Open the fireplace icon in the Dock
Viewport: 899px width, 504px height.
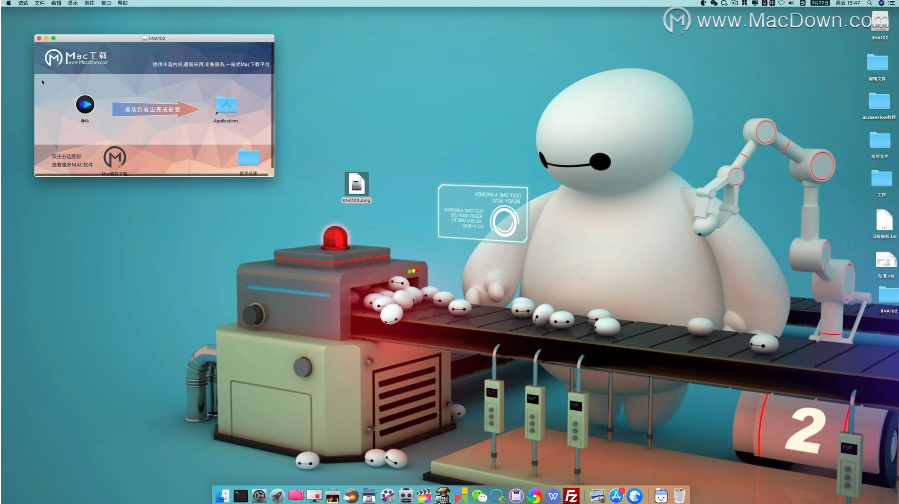(333, 495)
